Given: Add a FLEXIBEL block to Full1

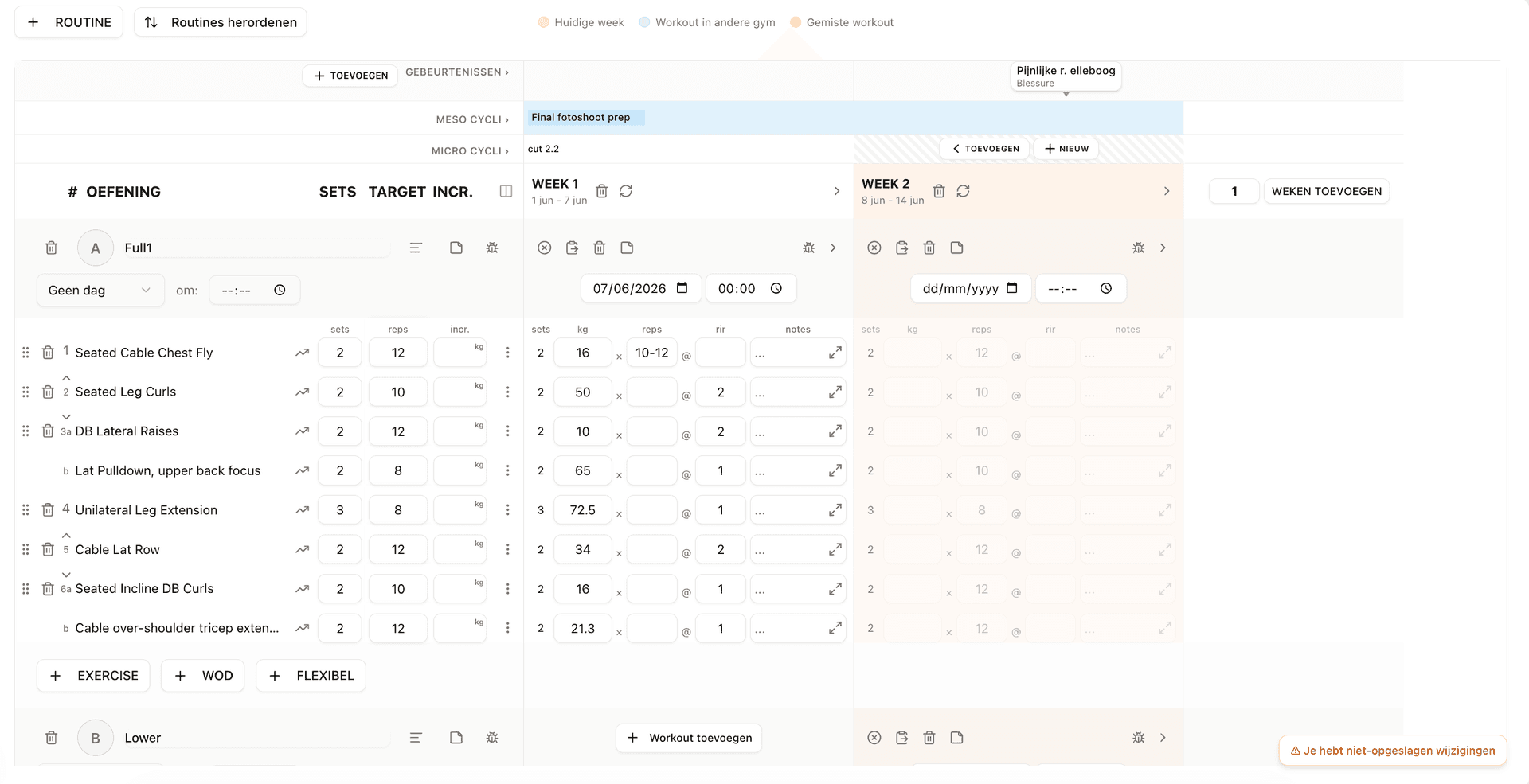Looking at the screenshot, I should click(x=311, y=676).
